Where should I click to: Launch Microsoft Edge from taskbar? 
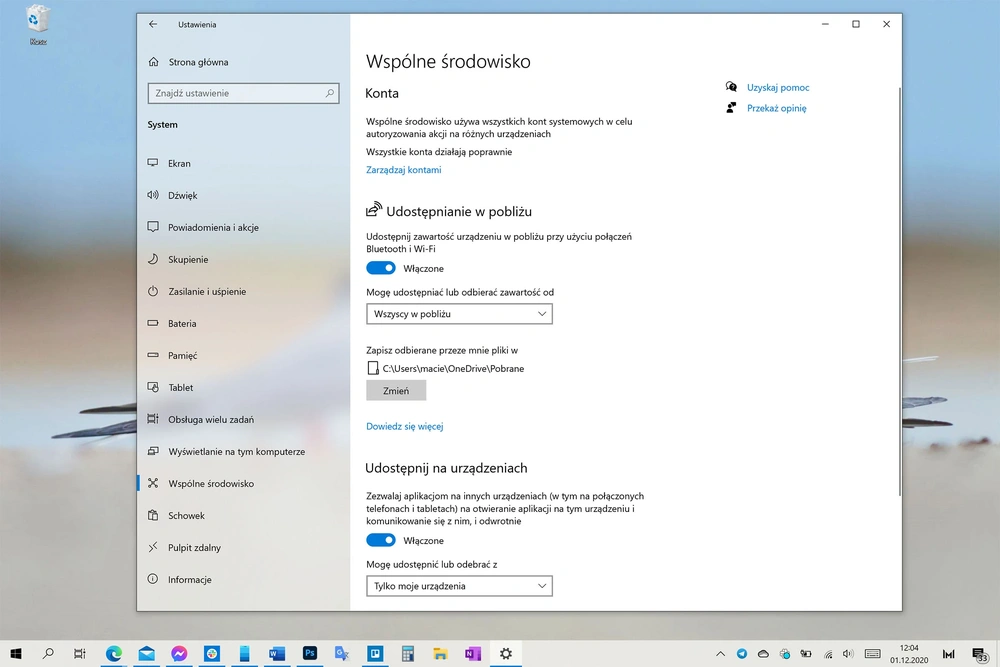(114, 654)
